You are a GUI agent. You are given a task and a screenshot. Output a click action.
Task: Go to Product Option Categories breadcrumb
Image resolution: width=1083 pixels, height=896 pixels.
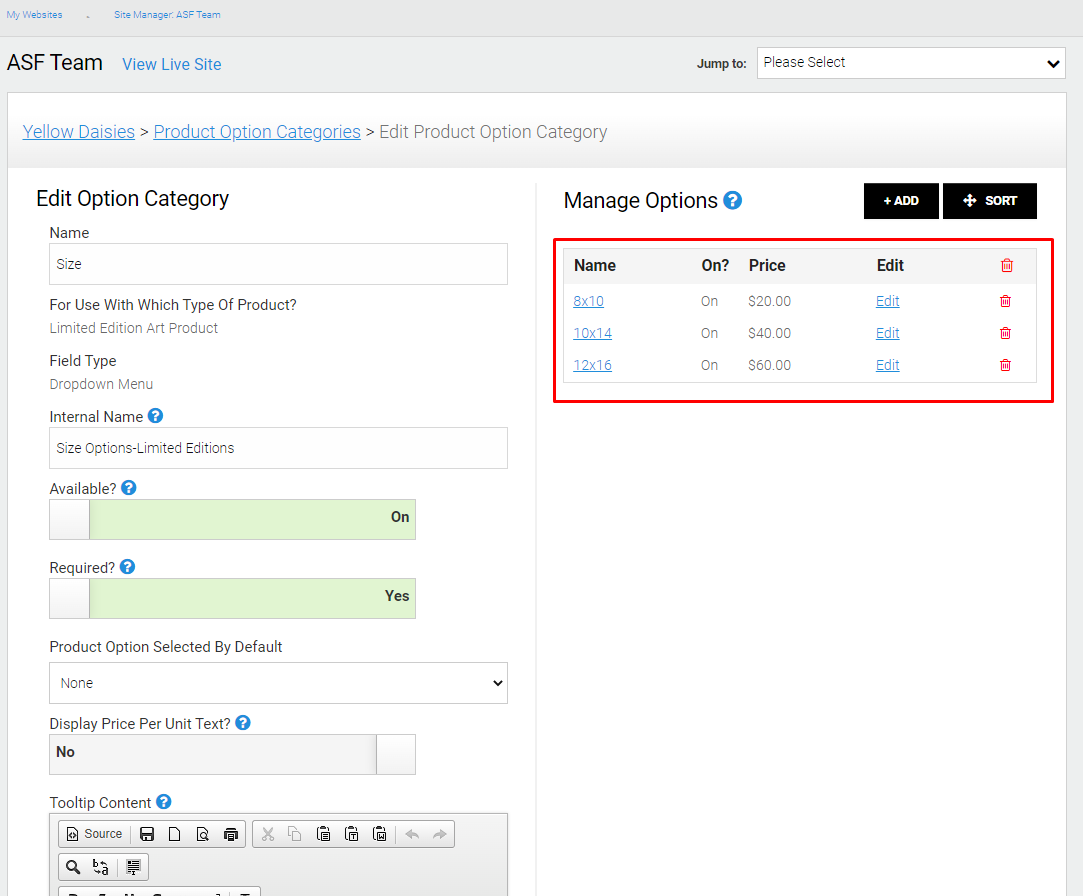click(257, 132)
